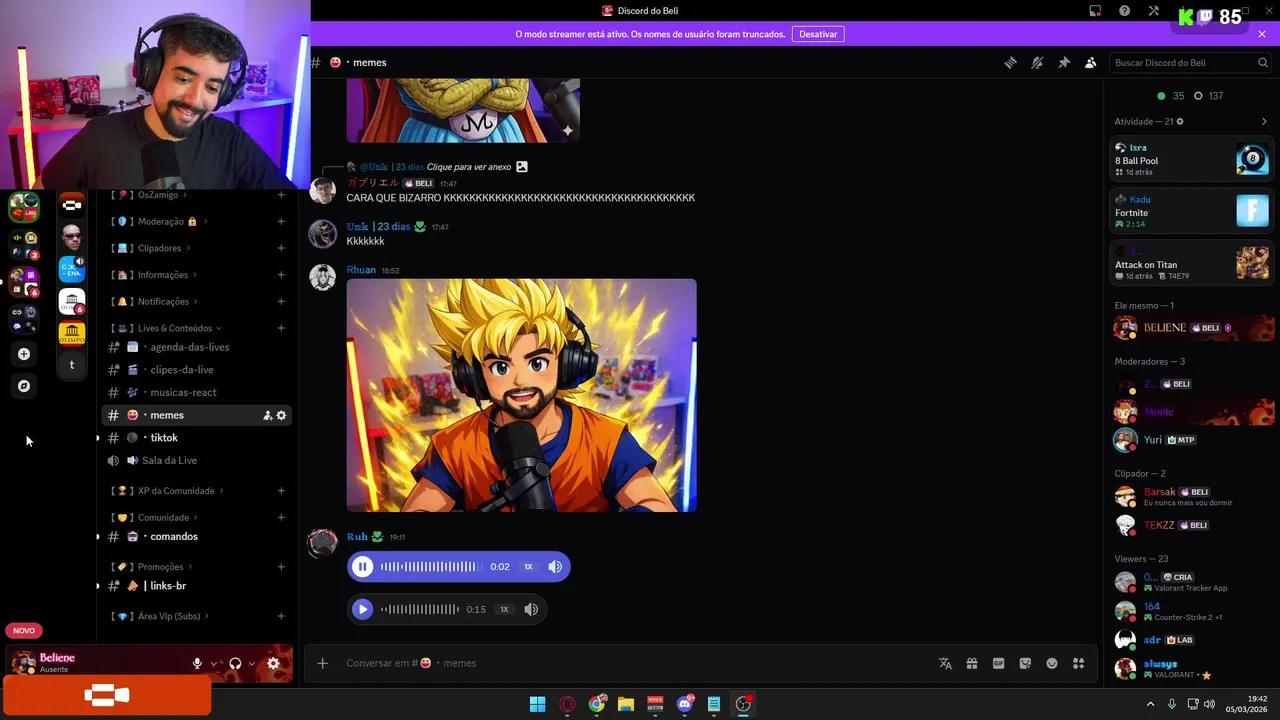Change the 0:15 voice message 1X speed

point(504,609)
